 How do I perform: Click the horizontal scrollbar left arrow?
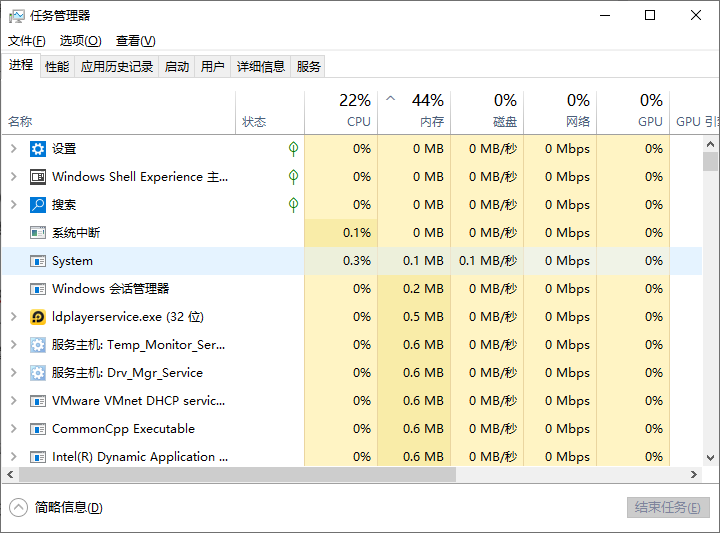click(x=10, y=475)
